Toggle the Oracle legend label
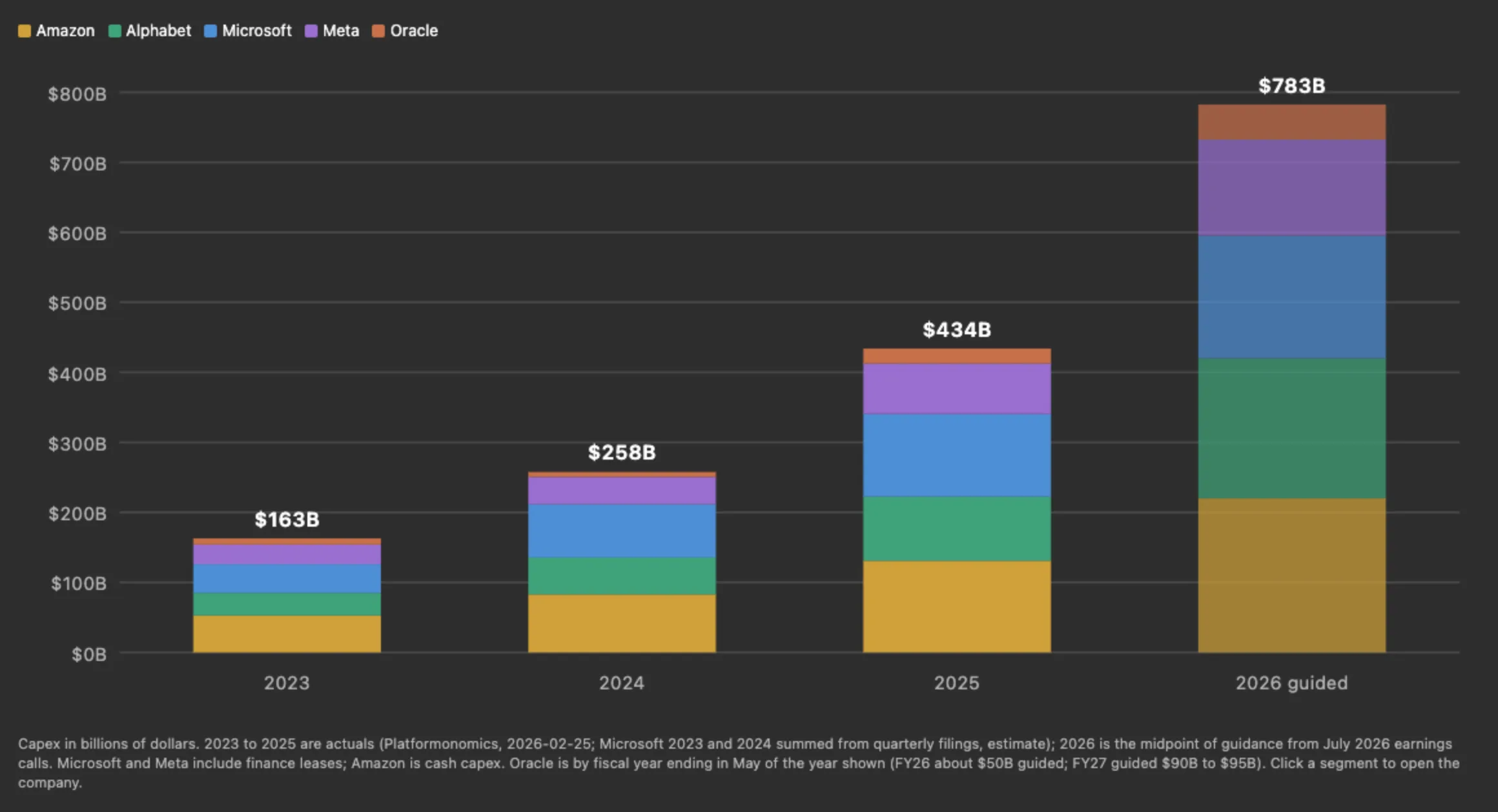This screenshot has width=1498, height=812. 414,31
